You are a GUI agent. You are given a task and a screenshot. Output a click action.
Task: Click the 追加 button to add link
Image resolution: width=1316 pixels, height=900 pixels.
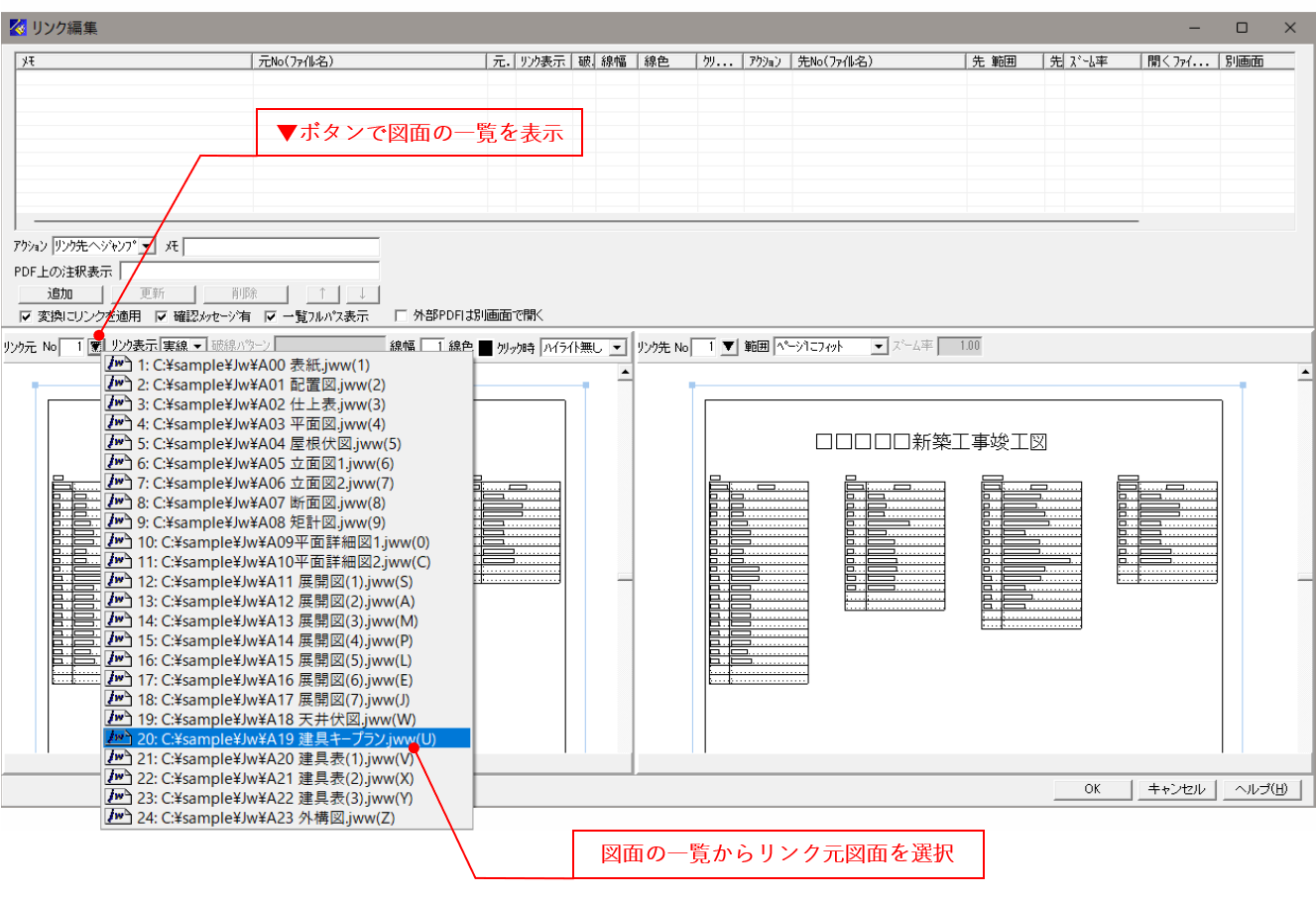pyautogui.click(x=60, y=293)
